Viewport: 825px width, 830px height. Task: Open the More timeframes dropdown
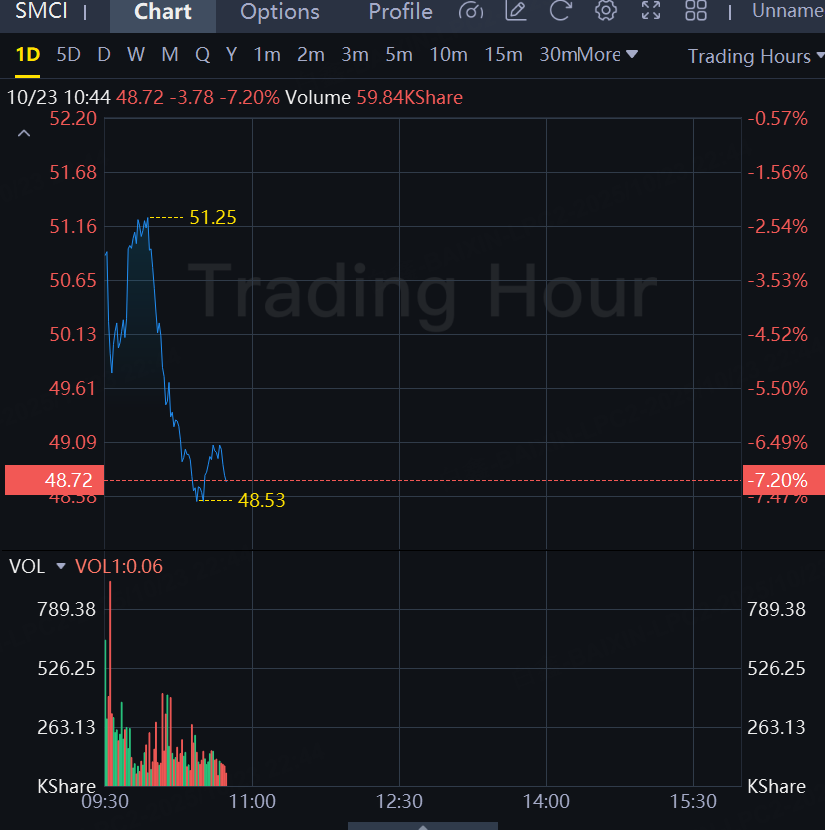608,55
